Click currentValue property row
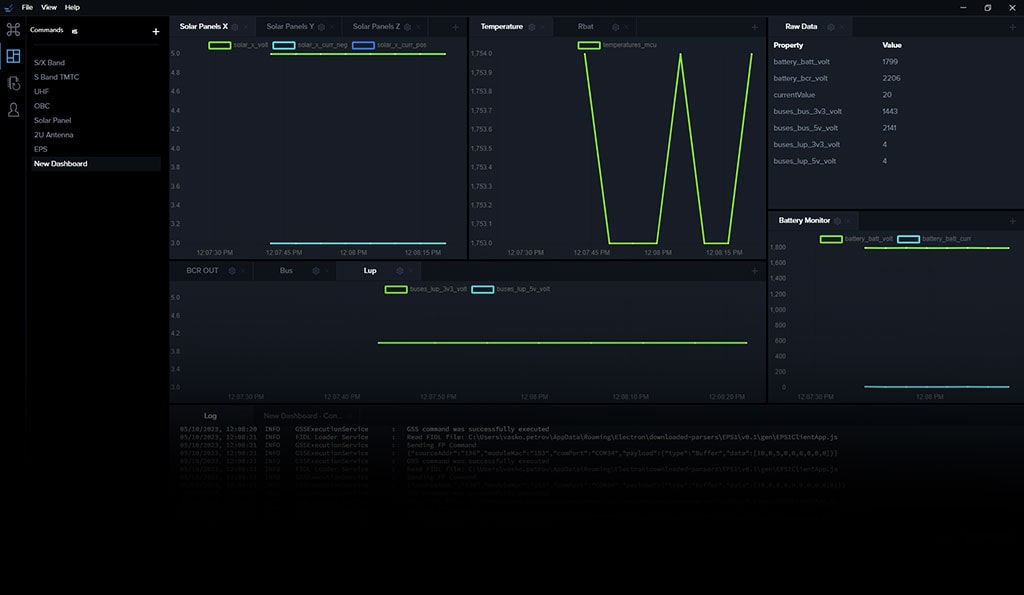The image size is (1024, 595). pyautogui.click(x=893, y=95)
